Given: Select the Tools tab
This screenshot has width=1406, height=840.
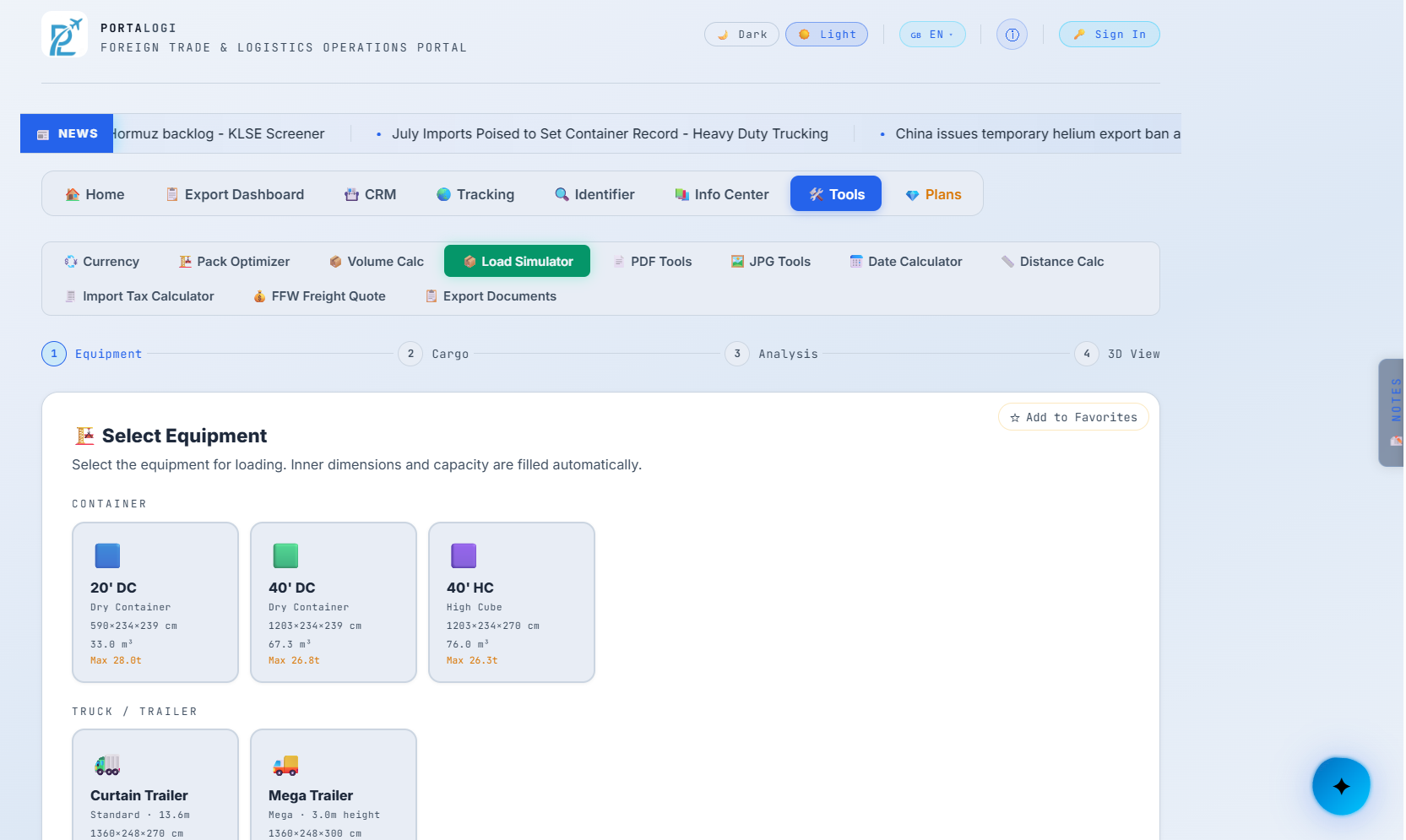Looking at the screenshot, I should [x=836, y=194].
